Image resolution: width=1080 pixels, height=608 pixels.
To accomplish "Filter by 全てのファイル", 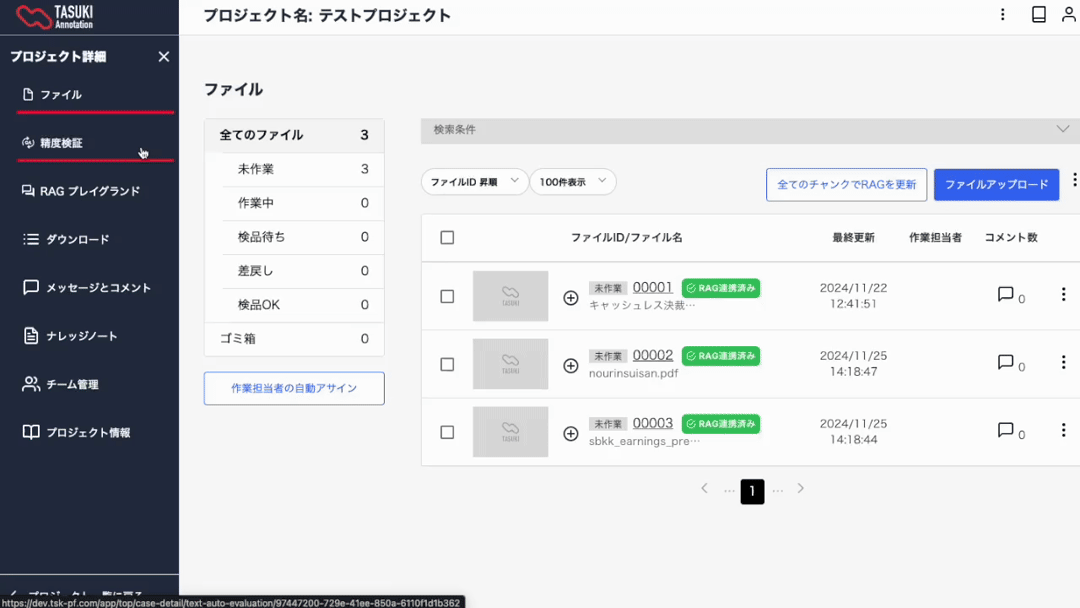I will (x=294, y=135).
